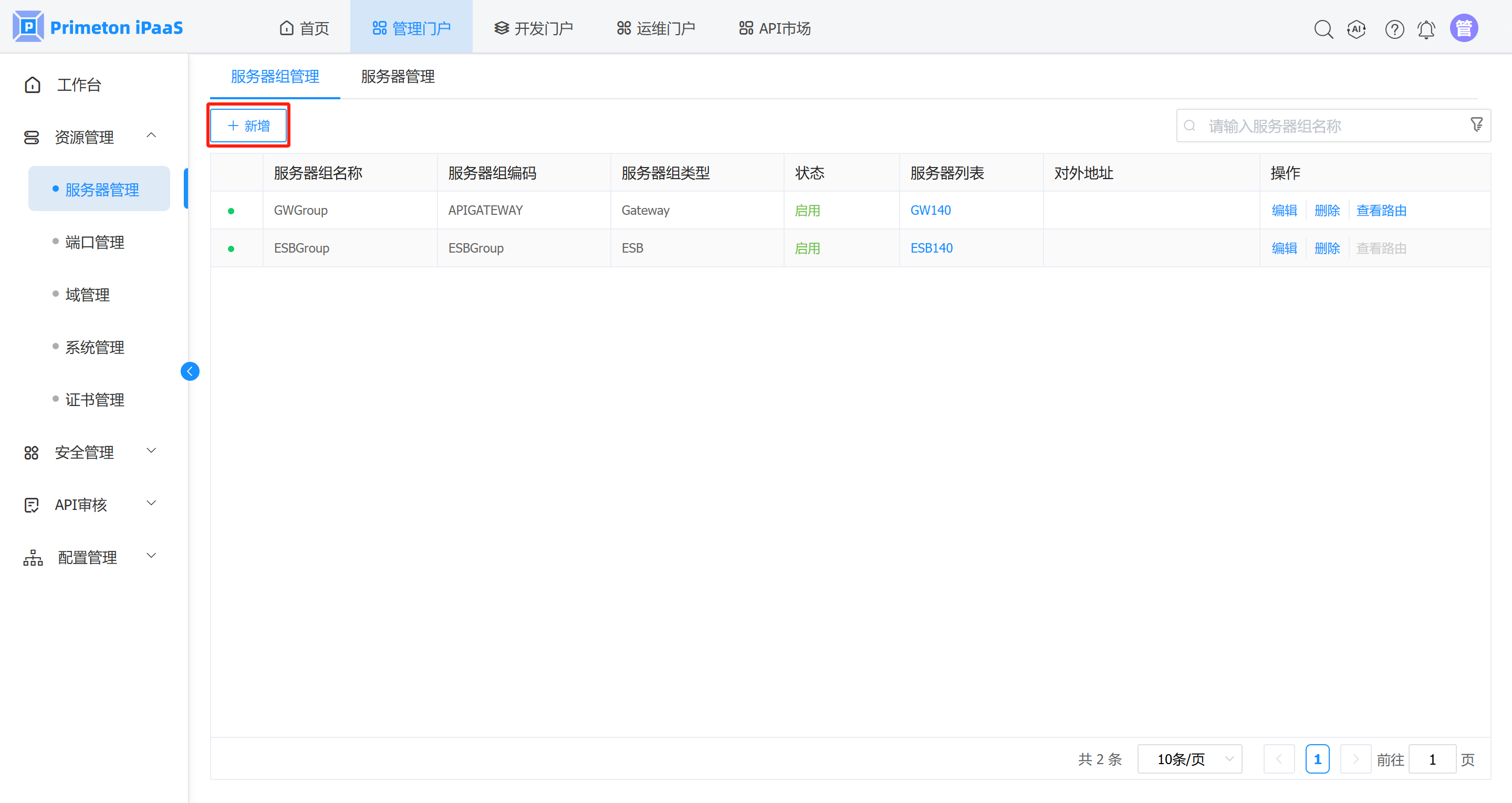This screenshot has height=803, width=1512.
Task: Open the 开发门户 portal
Action: 534,28
